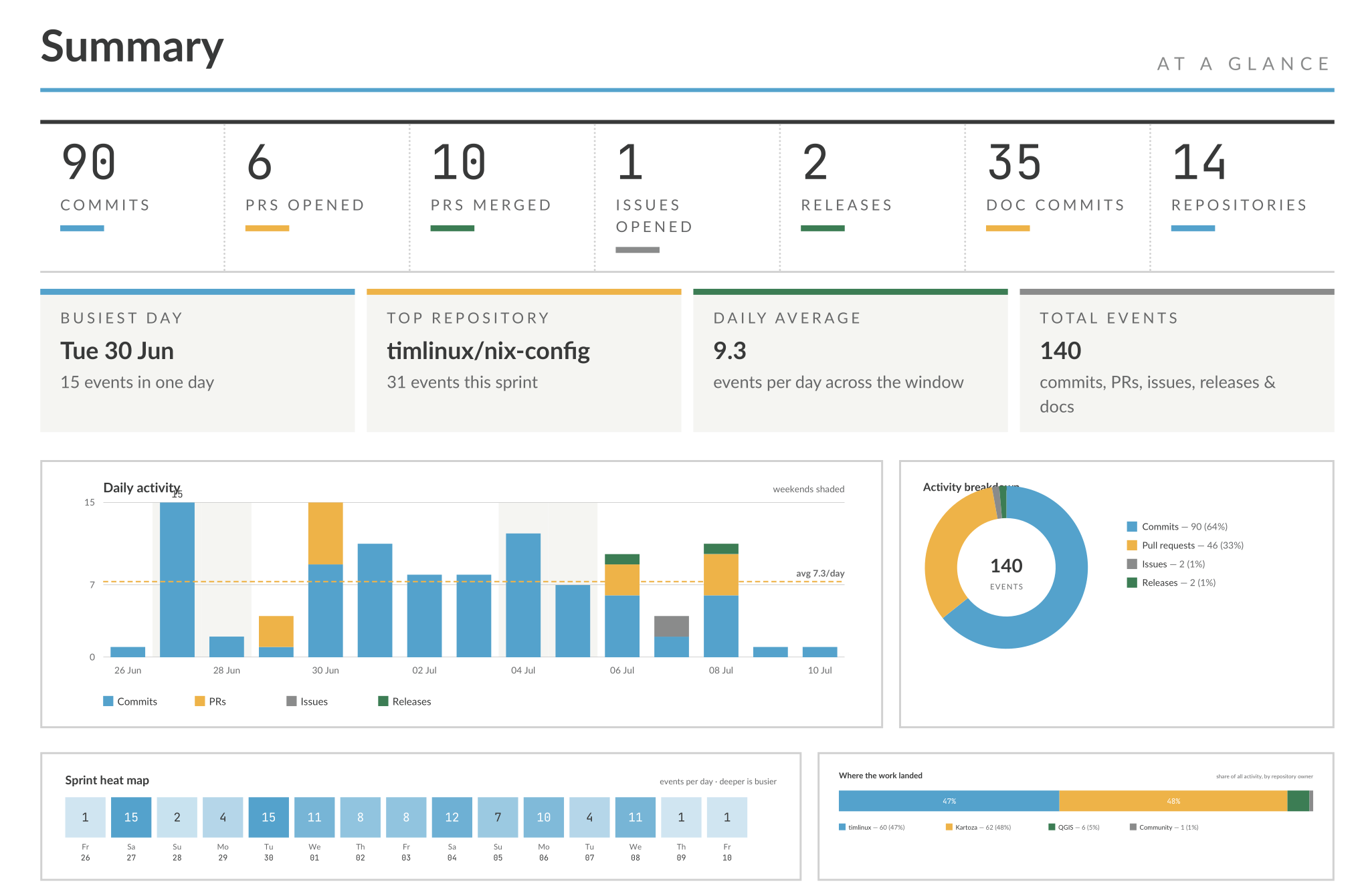The width and height of the screenshot is (1356, 896).
Task: Click the orange 48% Kartoza bar segment
Action: (x=1173, y=801)
